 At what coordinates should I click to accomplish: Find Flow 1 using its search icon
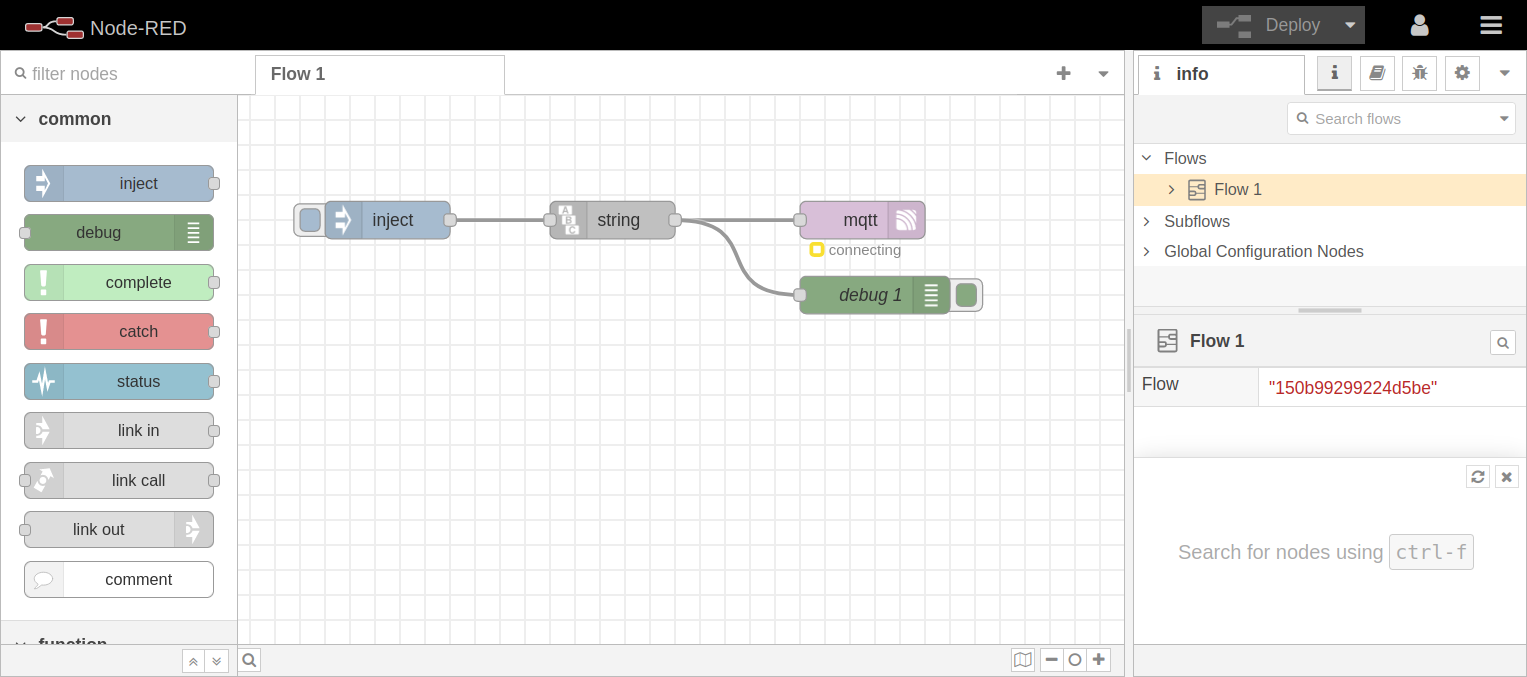pyautogui.click(x=1502, y=343)
